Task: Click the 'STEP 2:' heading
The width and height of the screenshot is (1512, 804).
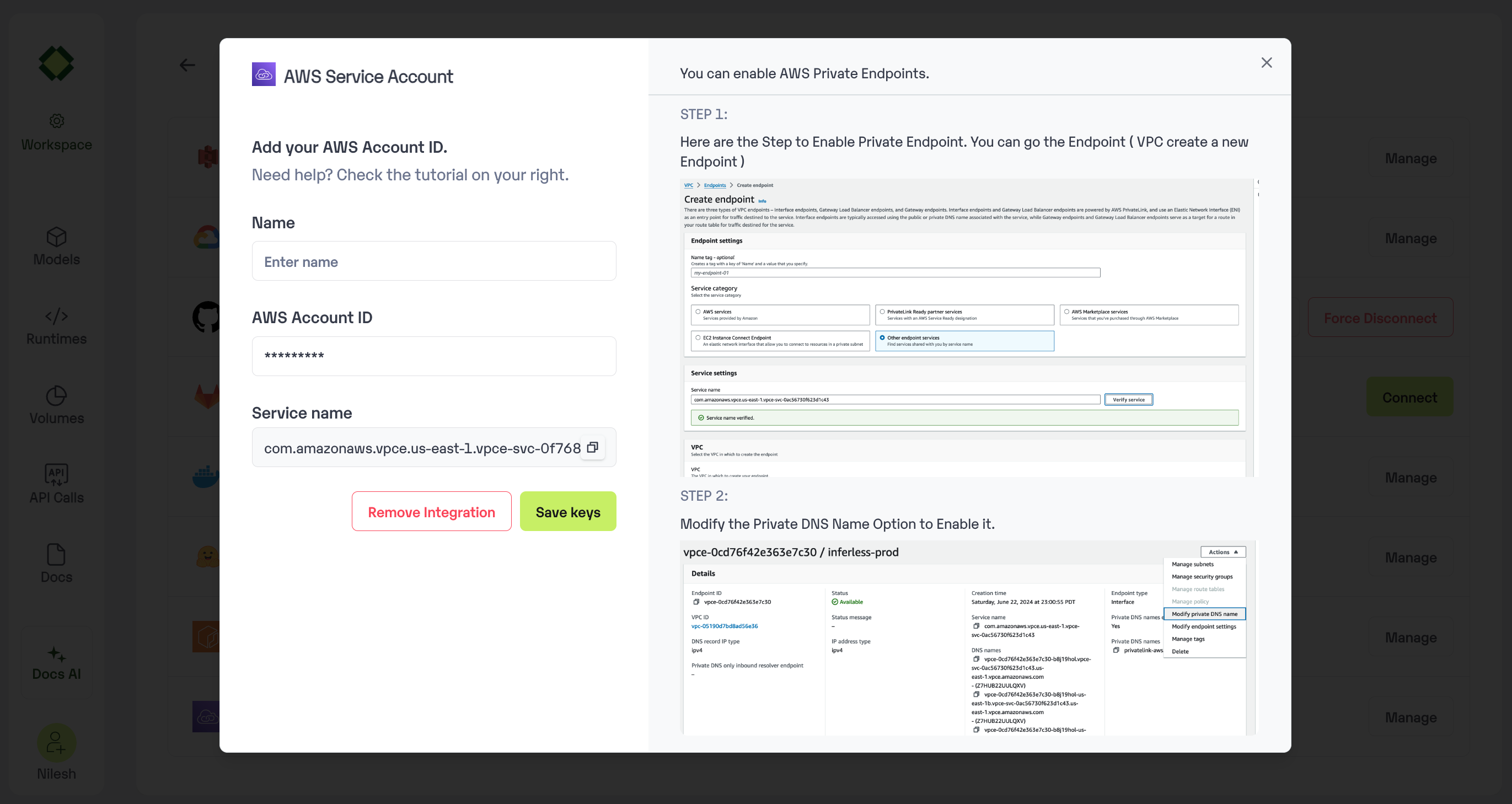Action: coord(704,496)
